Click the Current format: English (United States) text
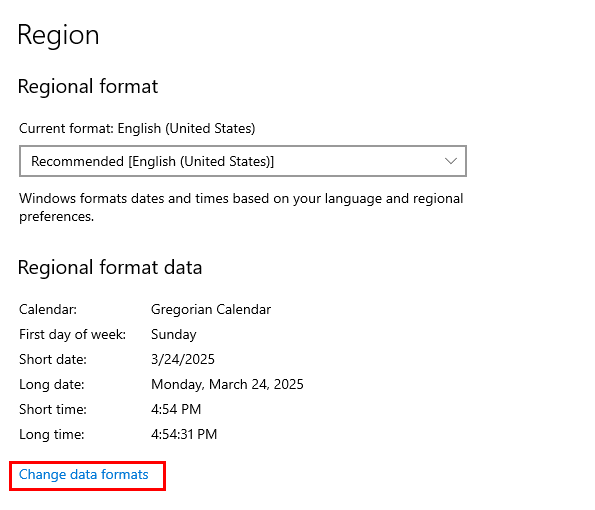Screen dimensions: 595x510 tap(137, 129)
